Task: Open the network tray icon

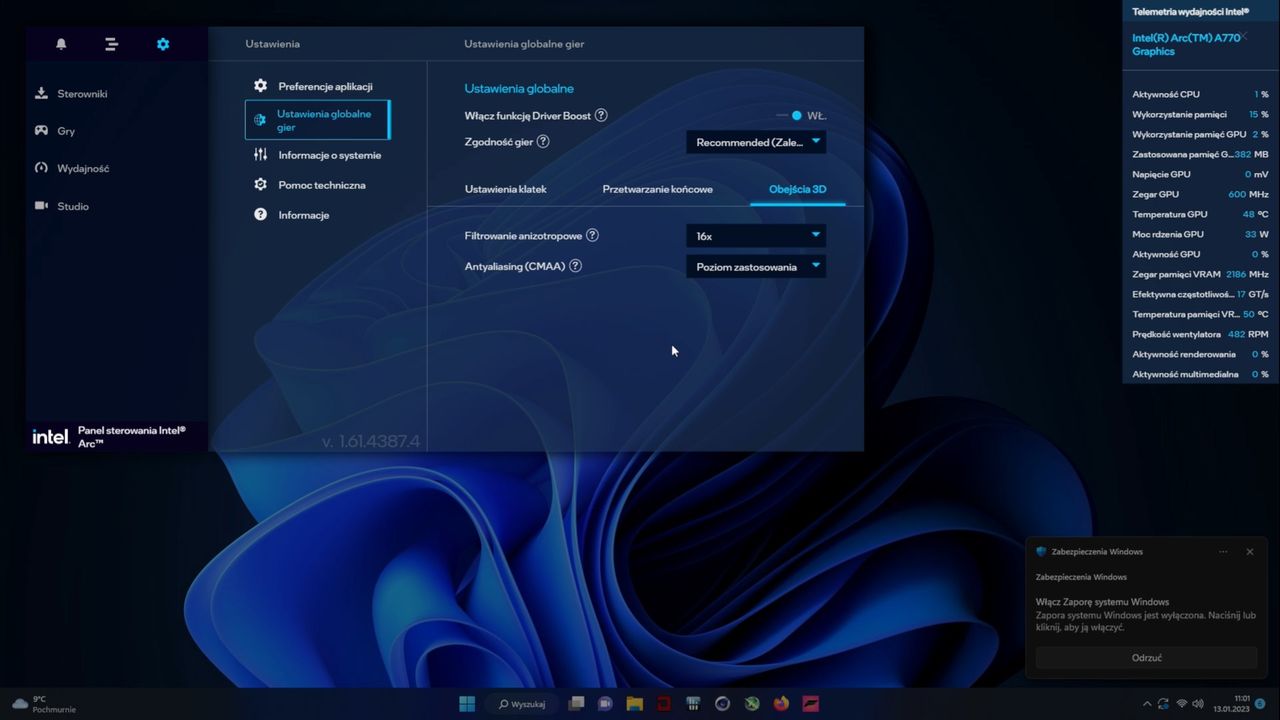Action: click(1182, 704)
